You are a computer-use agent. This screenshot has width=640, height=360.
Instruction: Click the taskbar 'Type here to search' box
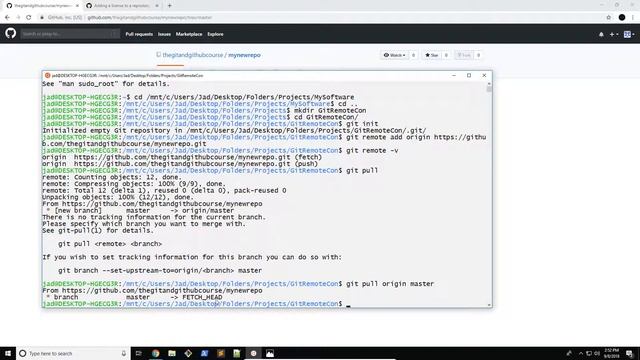click(x=73, y=353)
